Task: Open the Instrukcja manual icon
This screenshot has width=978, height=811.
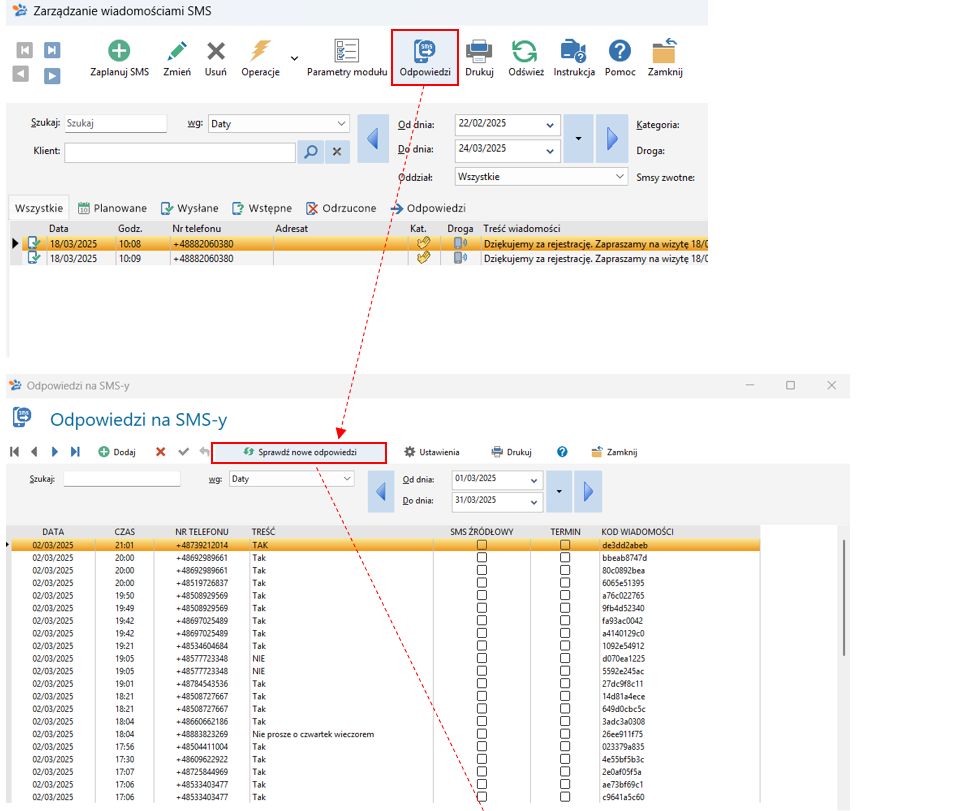Action: (x=574, y=59)
